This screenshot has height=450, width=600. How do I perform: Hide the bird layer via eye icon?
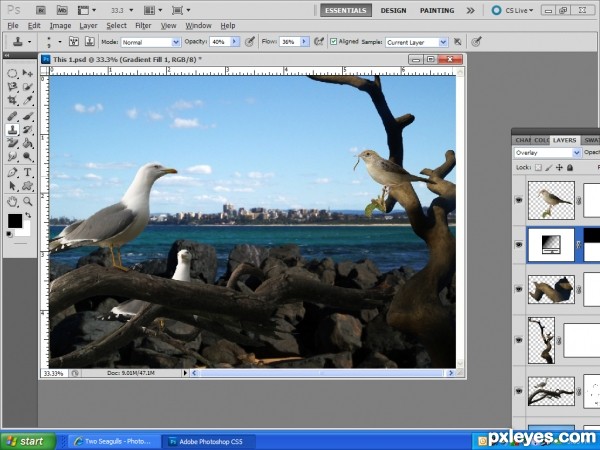click(x=518, y=200)
